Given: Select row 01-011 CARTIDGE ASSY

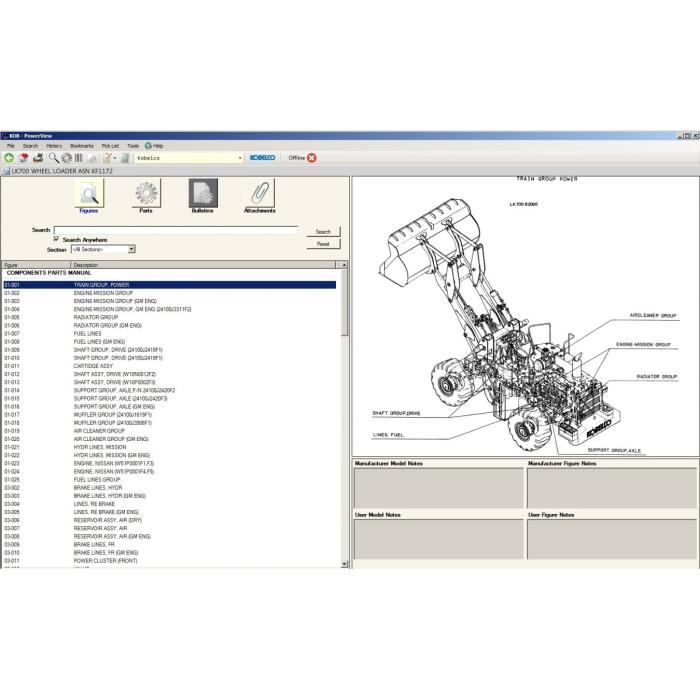Looking at the screenshot, I should click(170, 366).
